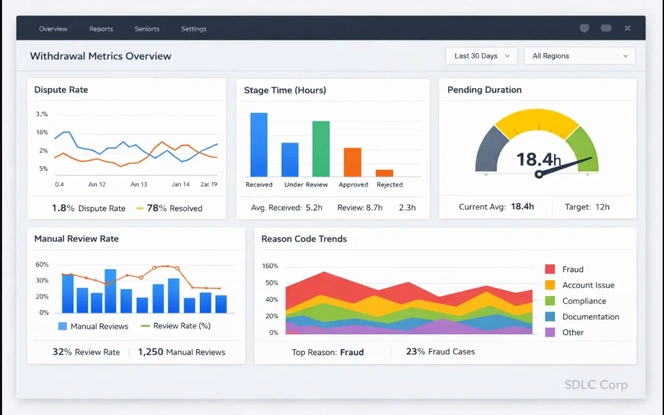Close the dashboard with X icon
664x415 pixels.
pyautogui.click(x=628, y=28)
